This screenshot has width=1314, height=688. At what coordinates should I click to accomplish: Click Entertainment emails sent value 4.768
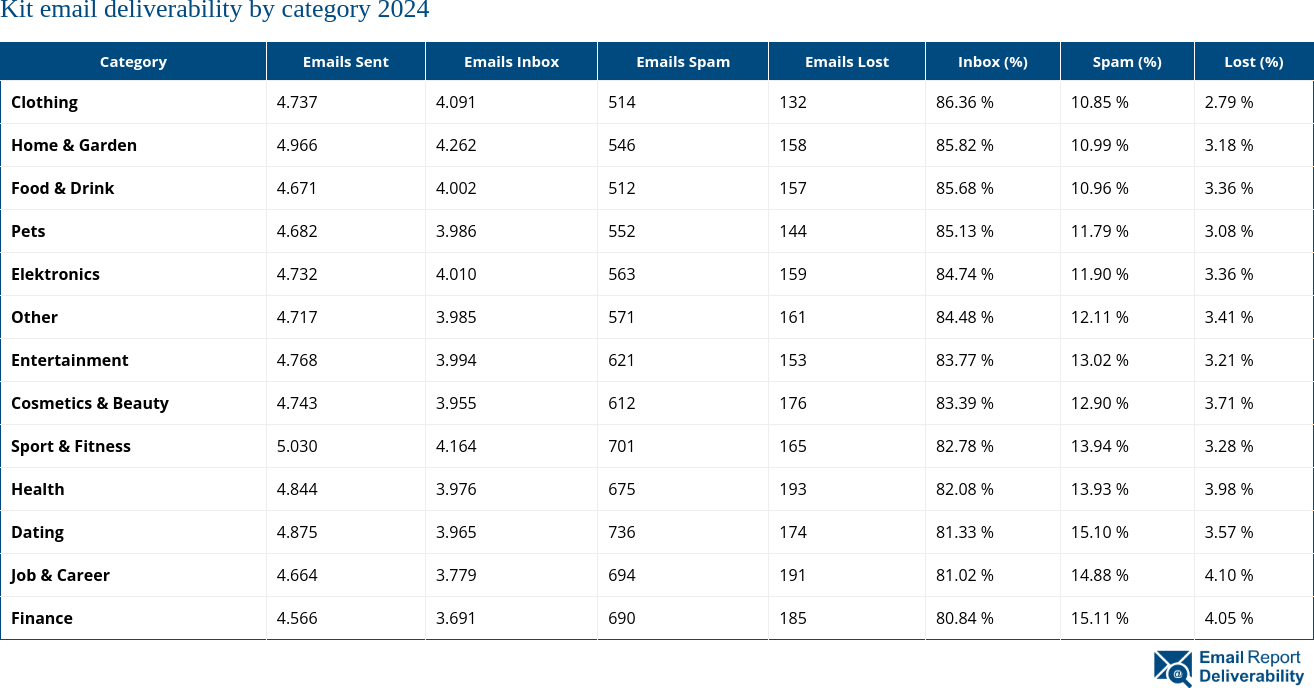[x=297, y=360]
